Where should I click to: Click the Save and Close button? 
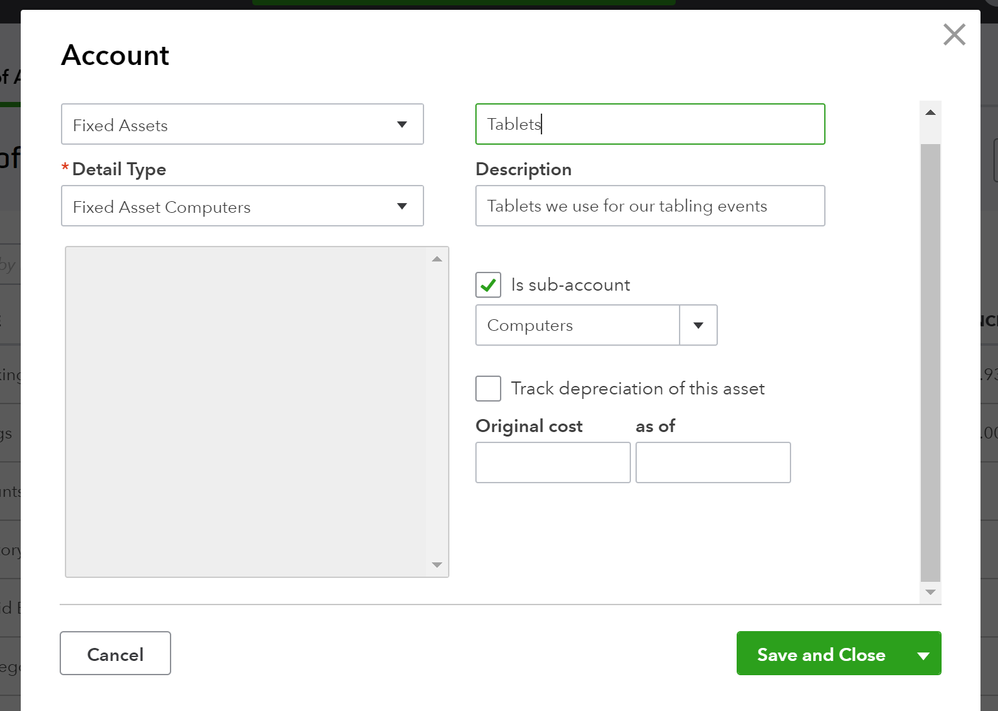(x=821, y=654)
